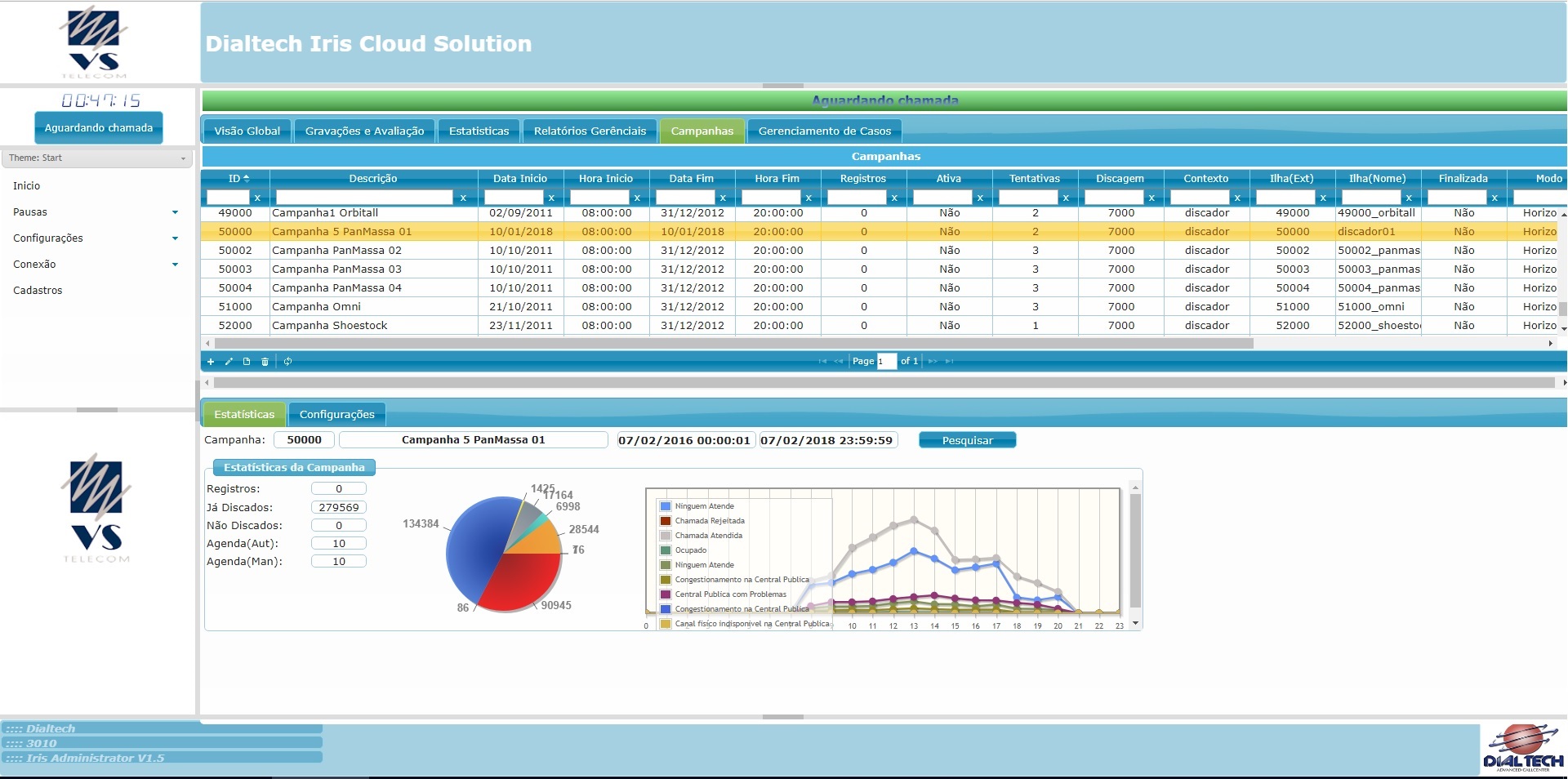The height and width of the screenshot is (779, 1568).
Task: Clear the Ilha(Nome) column filter
Action: click(x=1409, y=198)
